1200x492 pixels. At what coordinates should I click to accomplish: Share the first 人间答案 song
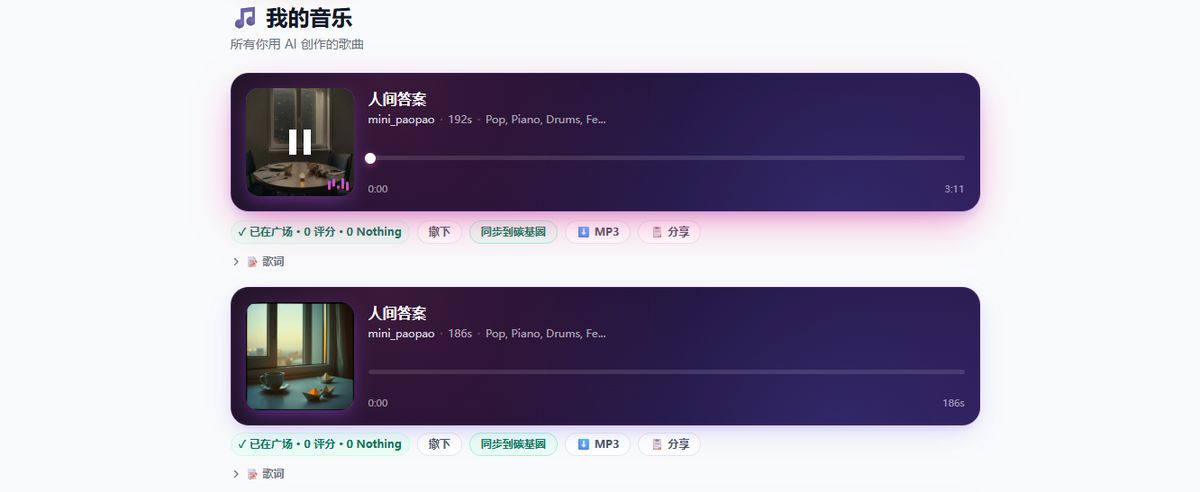[669, 232]
